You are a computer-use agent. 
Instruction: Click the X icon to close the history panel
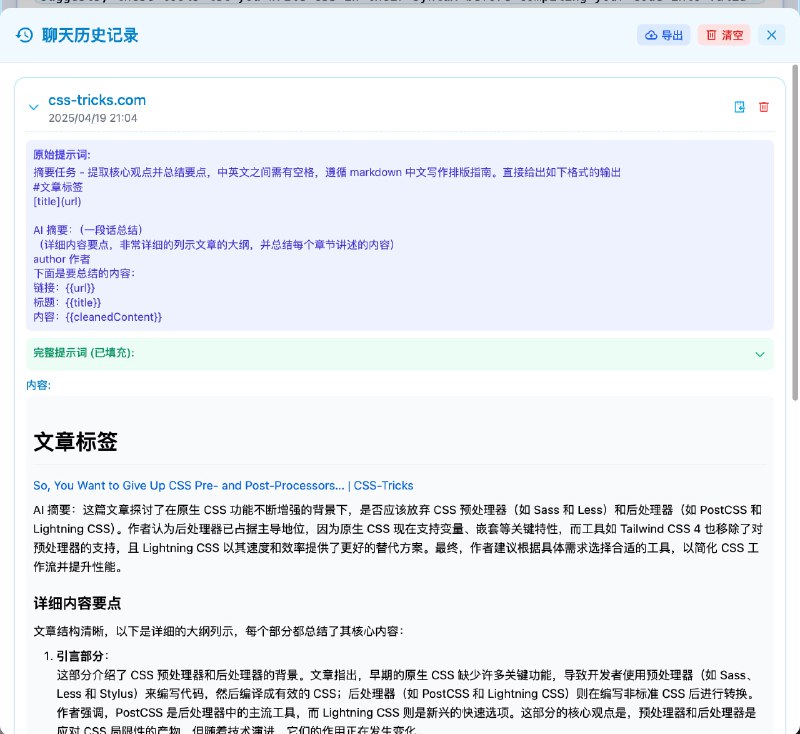tap(771, 34)
